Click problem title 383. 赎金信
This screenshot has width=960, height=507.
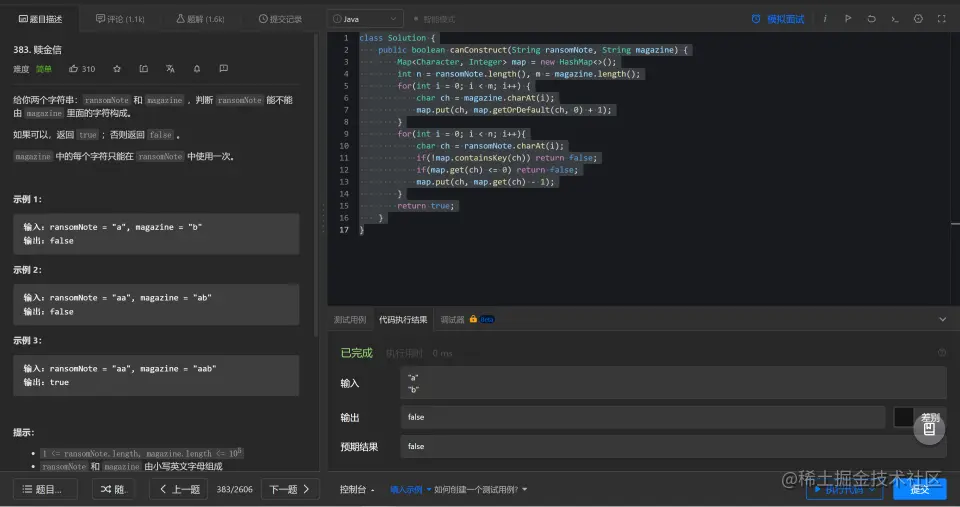tap(37, 50)
